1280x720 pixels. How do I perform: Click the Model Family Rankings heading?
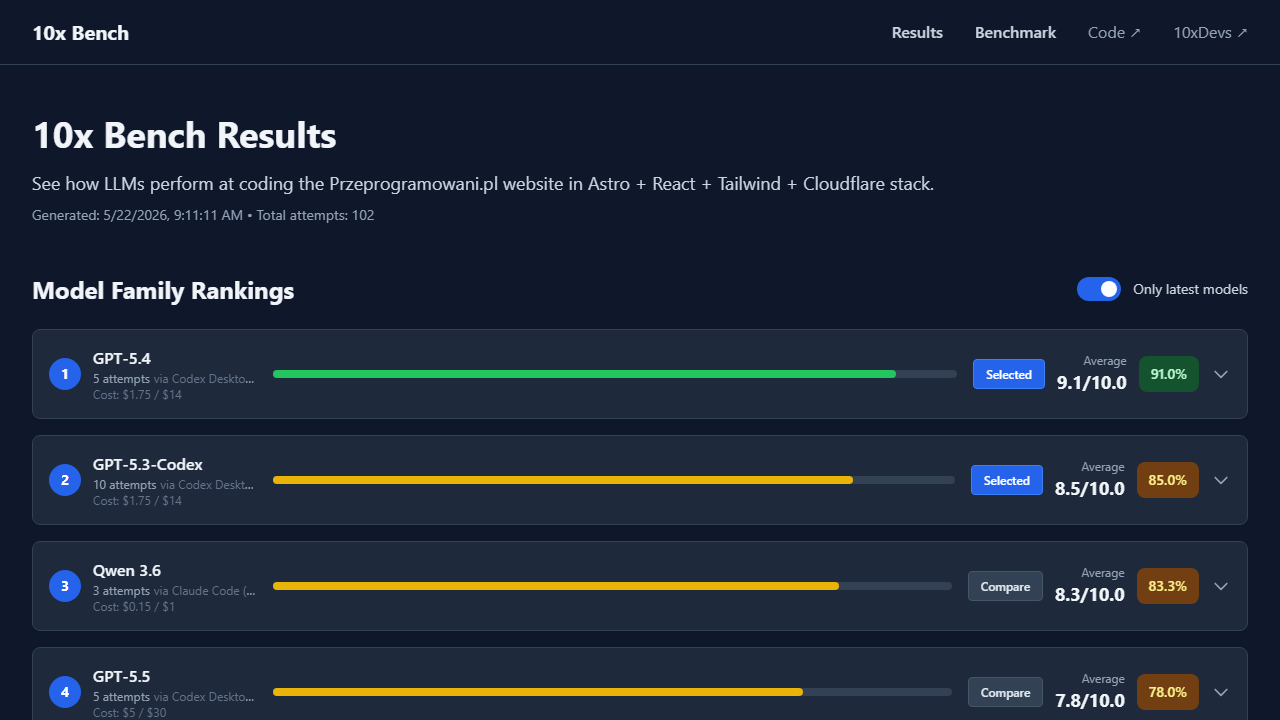[x=163, y=290]
